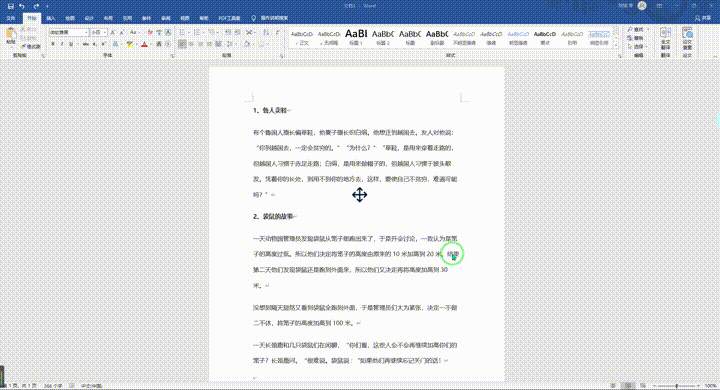The height and width of the screenshot is (390, 720).
Task: Switch to the 布局 (Layout) tab
Action: 108,18
